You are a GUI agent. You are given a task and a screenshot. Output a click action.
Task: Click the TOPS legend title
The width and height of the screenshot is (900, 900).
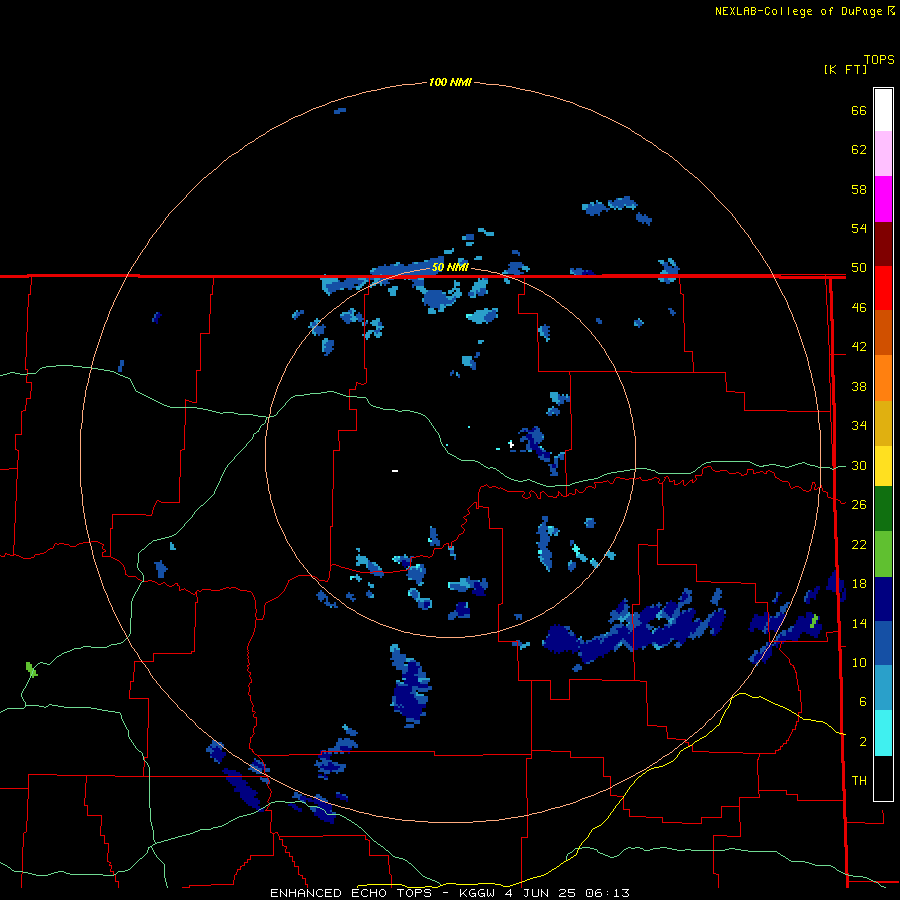pyautogui.click(x=879, y=60)
